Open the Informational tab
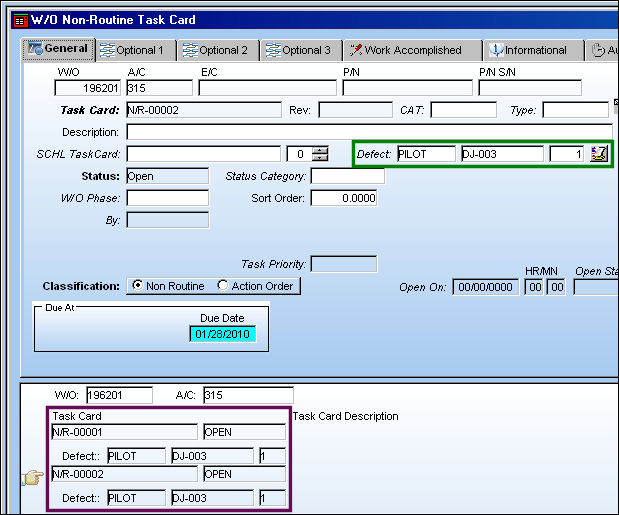 coord(533,51)
